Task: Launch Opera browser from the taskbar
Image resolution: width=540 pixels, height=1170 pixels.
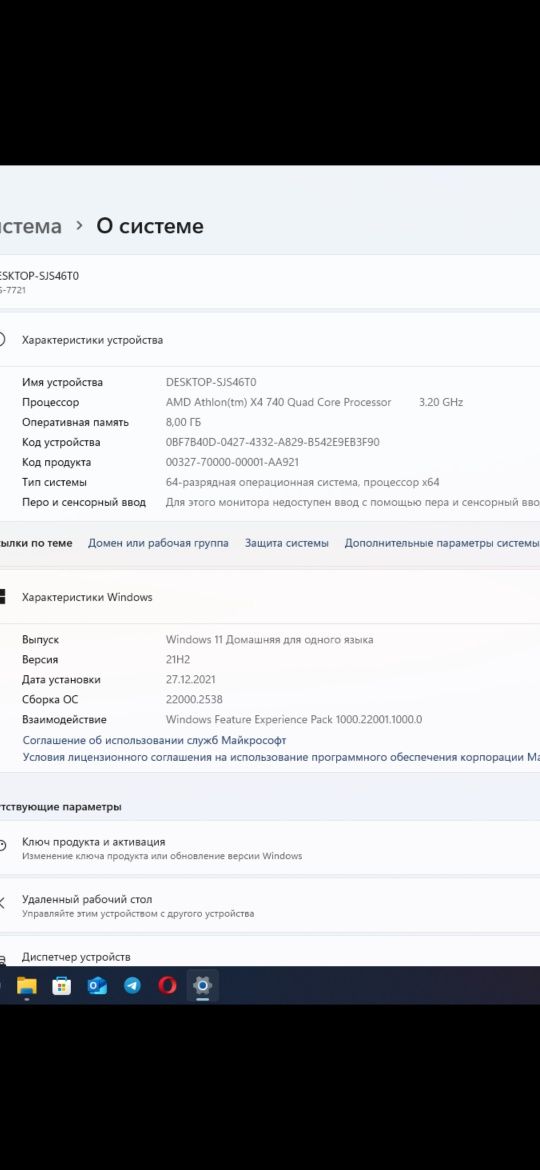Action: click(x=167, y=986)
